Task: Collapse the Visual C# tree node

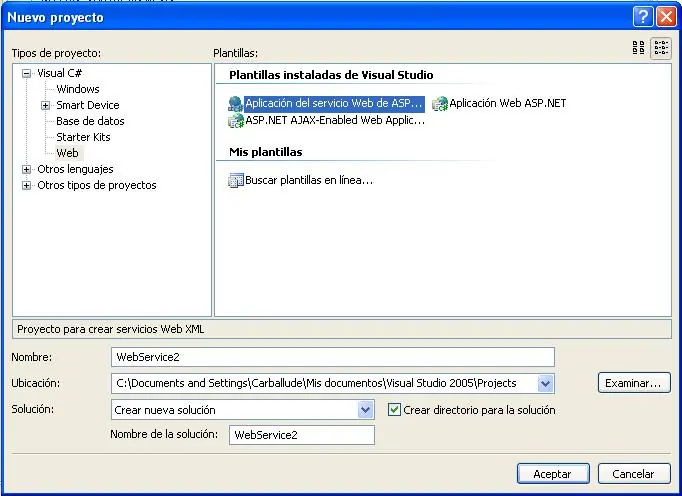Action: (27, 73)
